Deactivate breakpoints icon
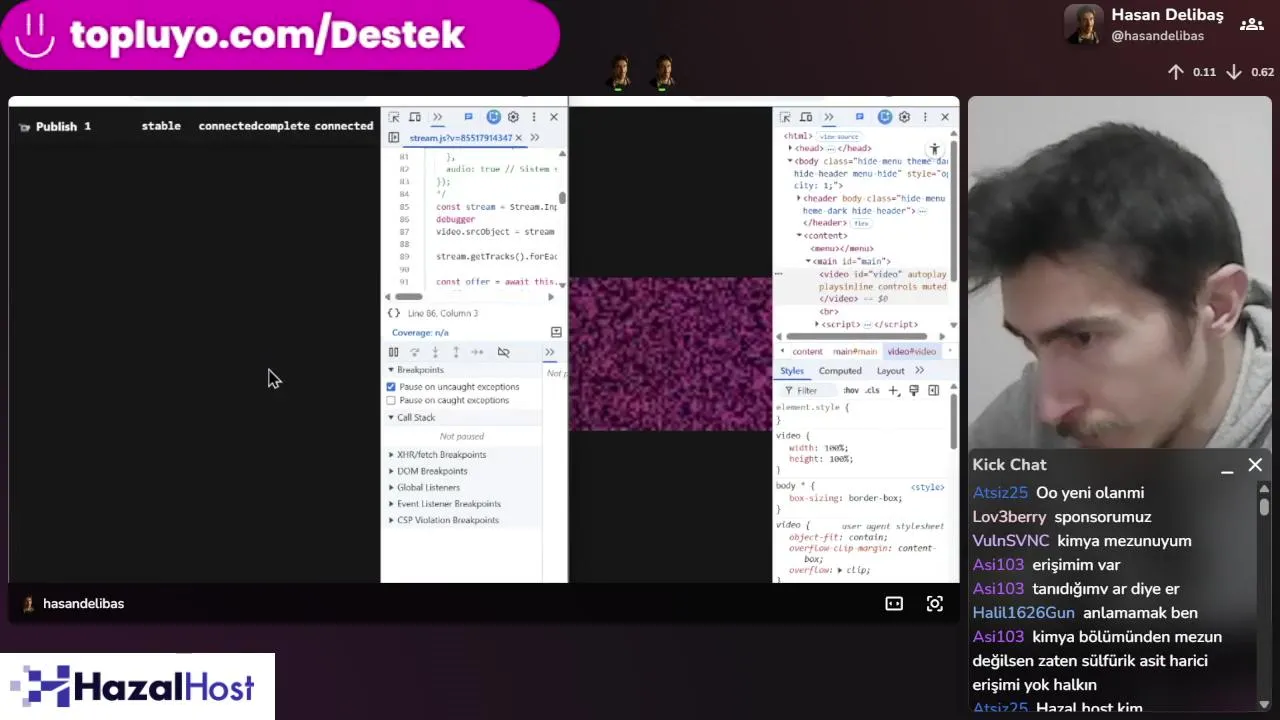 (x=503, y=352)
